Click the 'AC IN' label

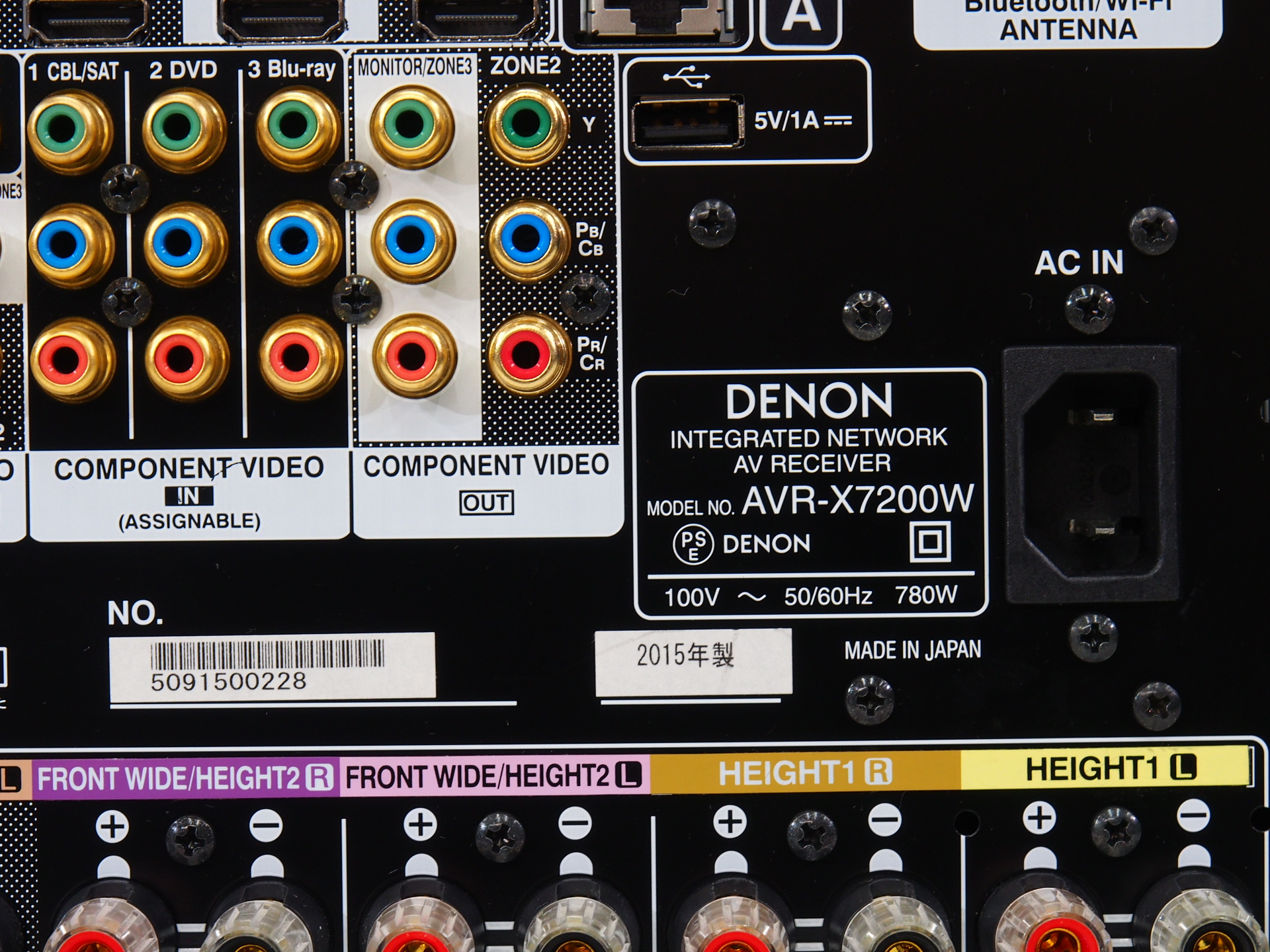1079,262
